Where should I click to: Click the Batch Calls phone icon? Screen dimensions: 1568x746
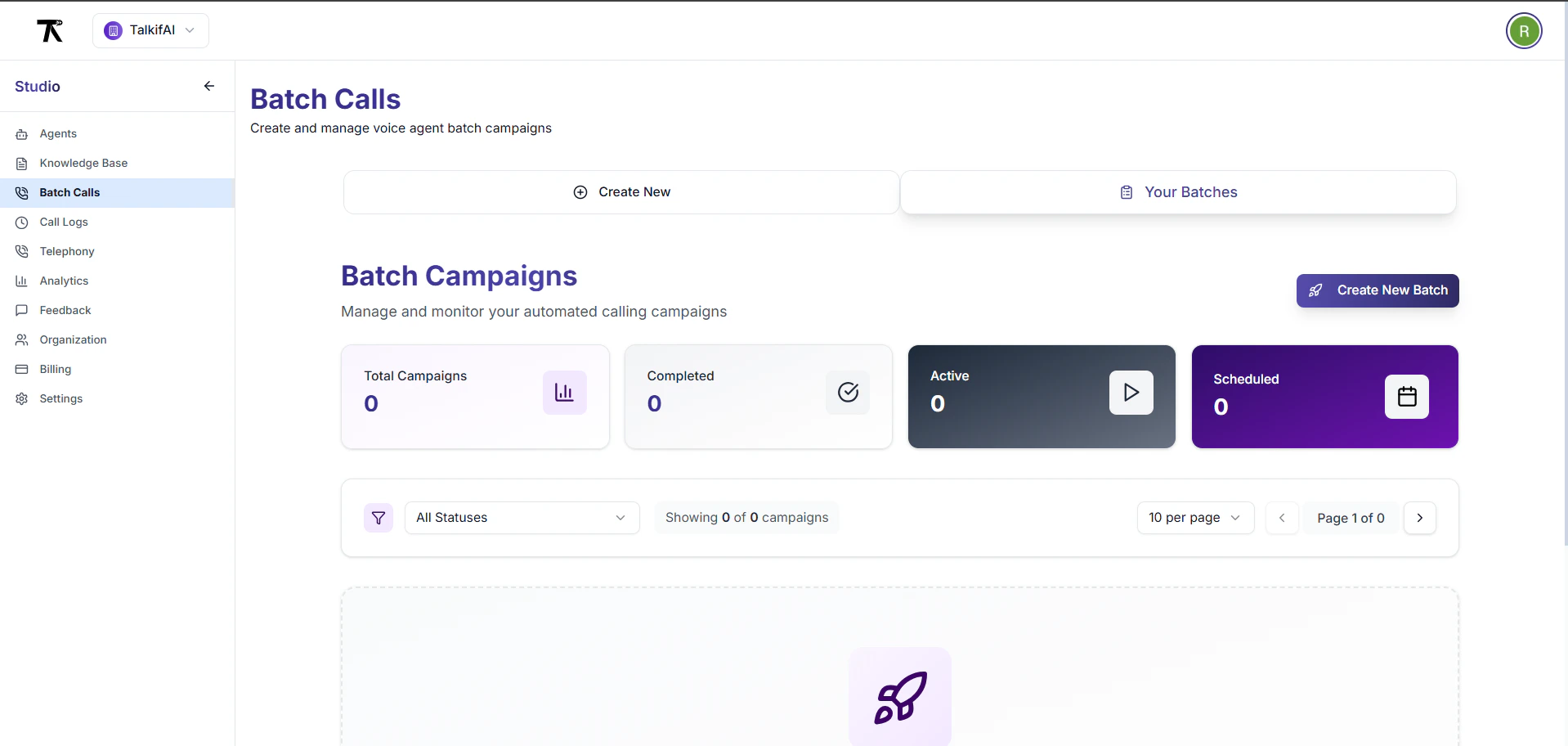[20, 193]
